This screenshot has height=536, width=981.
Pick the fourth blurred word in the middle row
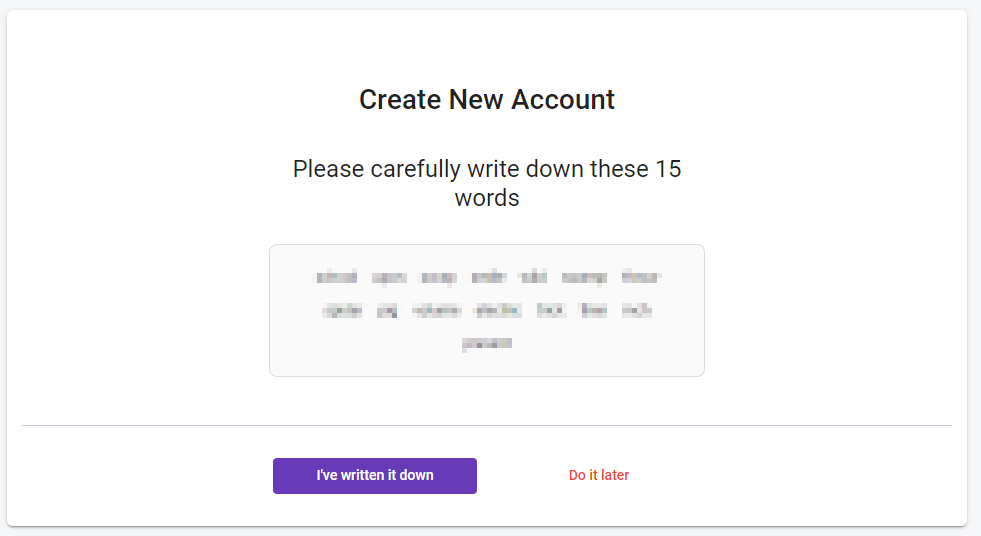(x=497, y=311)
